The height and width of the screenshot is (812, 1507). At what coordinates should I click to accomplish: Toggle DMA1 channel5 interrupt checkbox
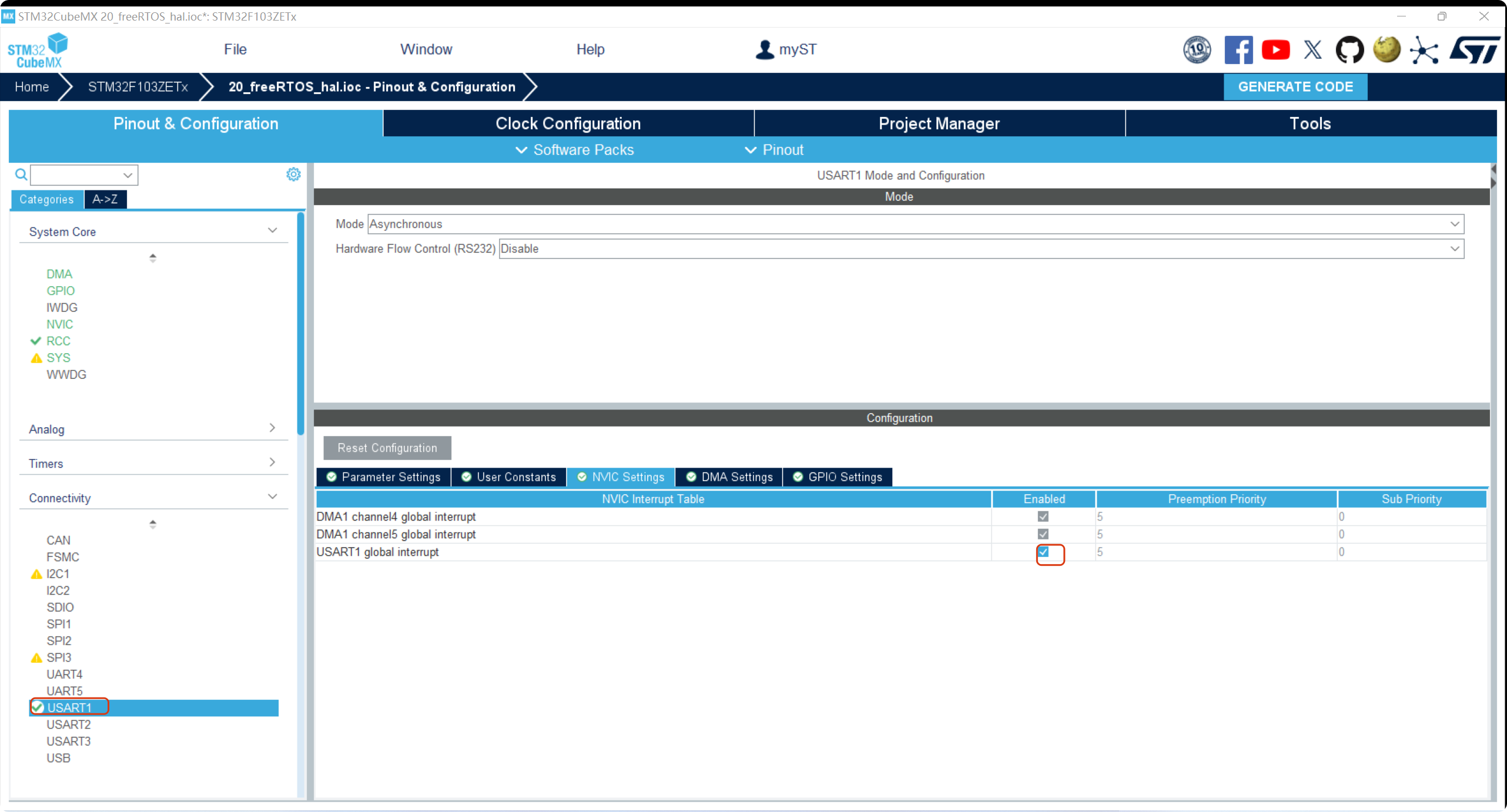[x=1043, y=534]
